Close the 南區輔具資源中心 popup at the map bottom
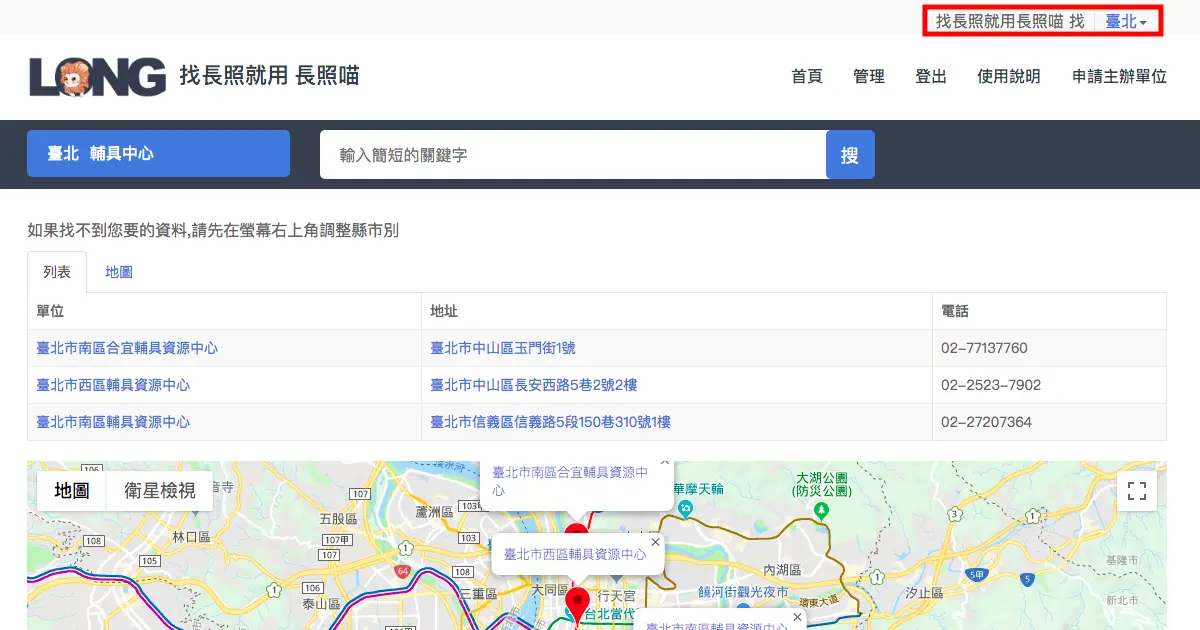Viewport: 1200px width, 630px height. (797, 617)
